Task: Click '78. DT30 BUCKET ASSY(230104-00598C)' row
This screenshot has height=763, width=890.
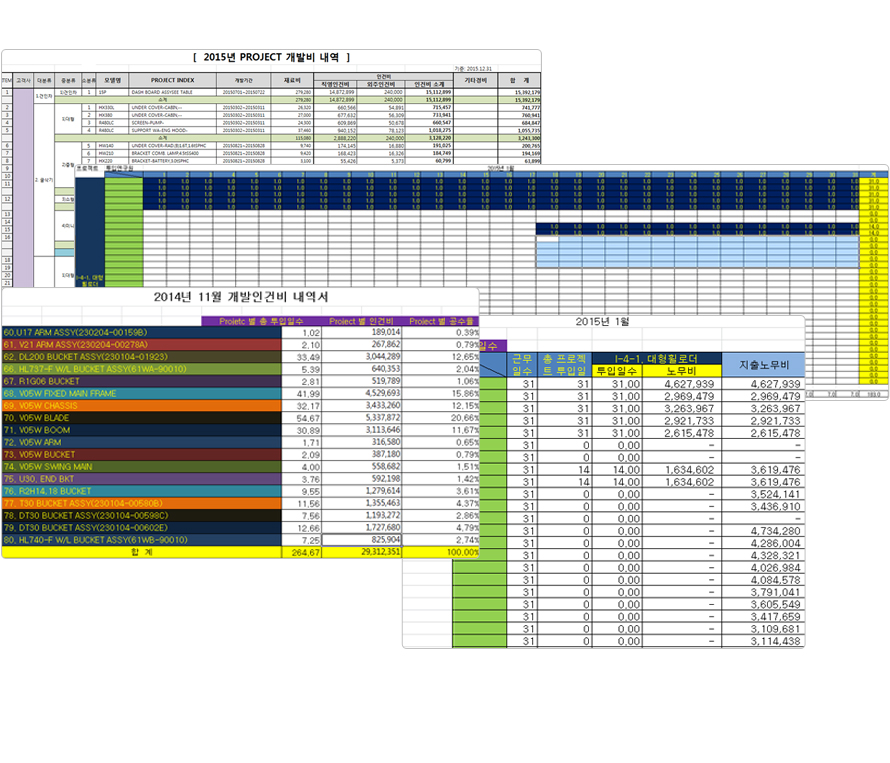Action: [142, 515]
